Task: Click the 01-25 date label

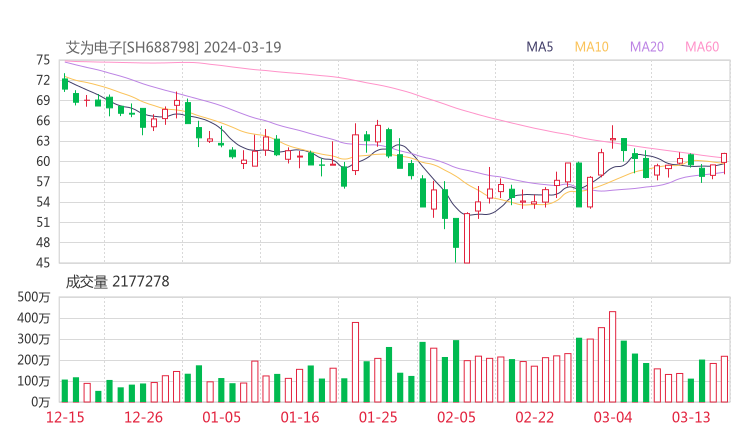Action: pyautogui.click(x=378, y=418)
